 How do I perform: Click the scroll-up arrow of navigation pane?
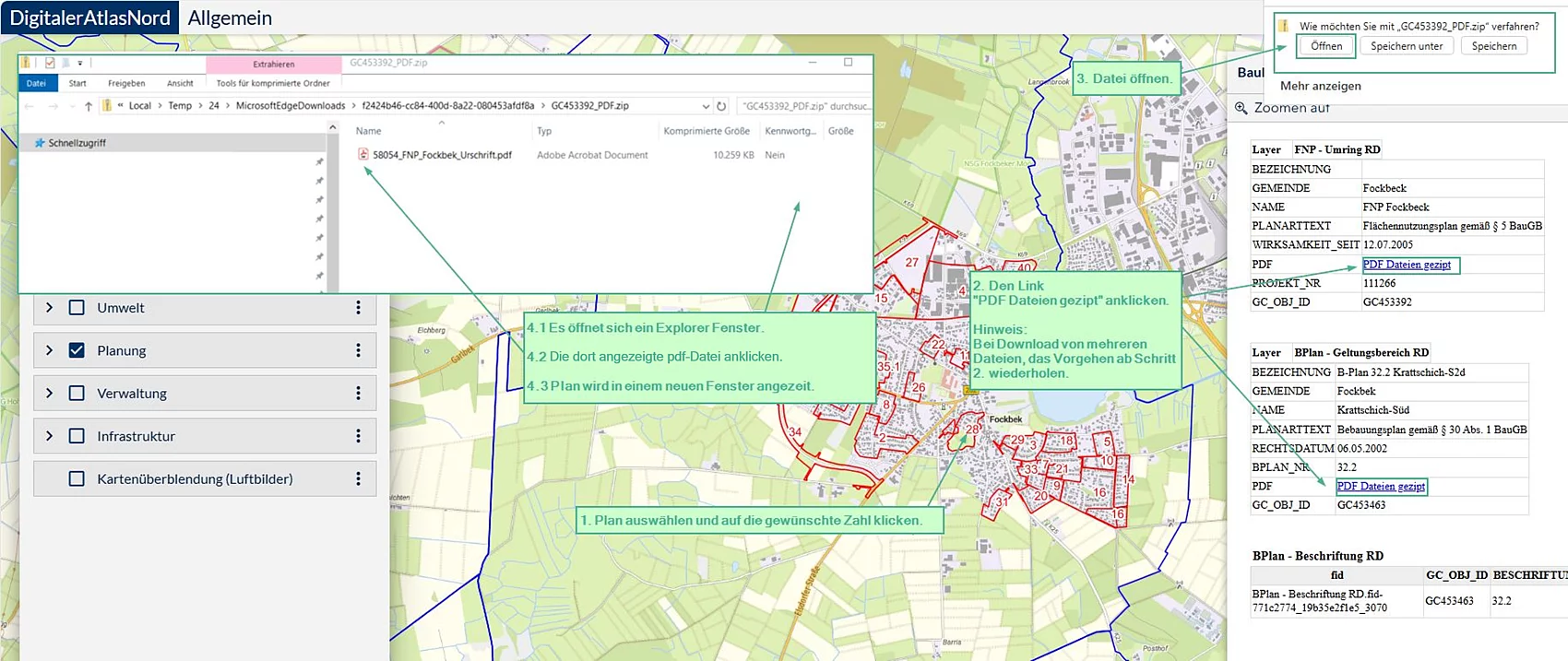point(332,128)
